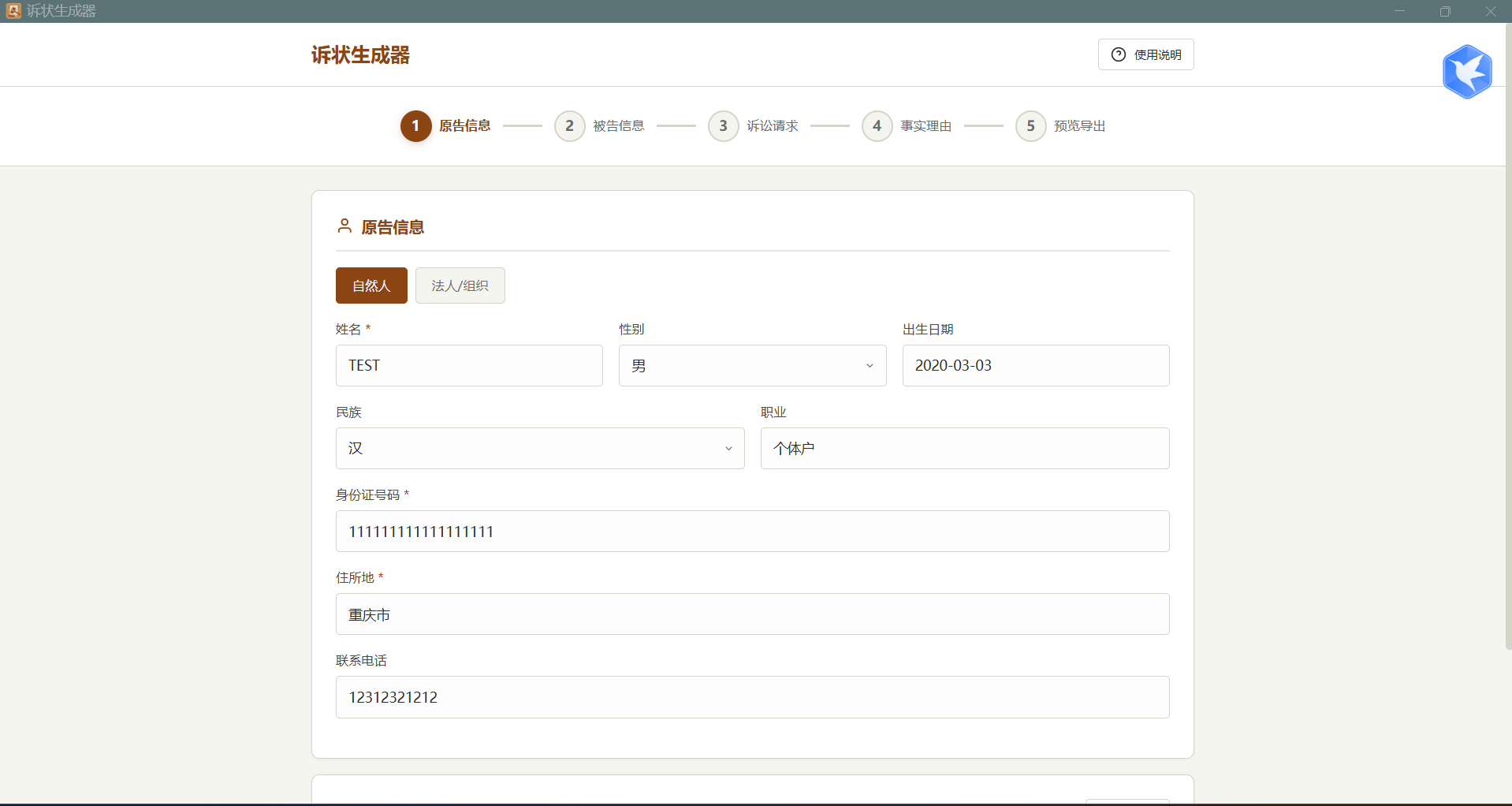1512x806 pixels.
Task: Expand the 民族 ethnicity dropdown
Action: coord(540,449)
